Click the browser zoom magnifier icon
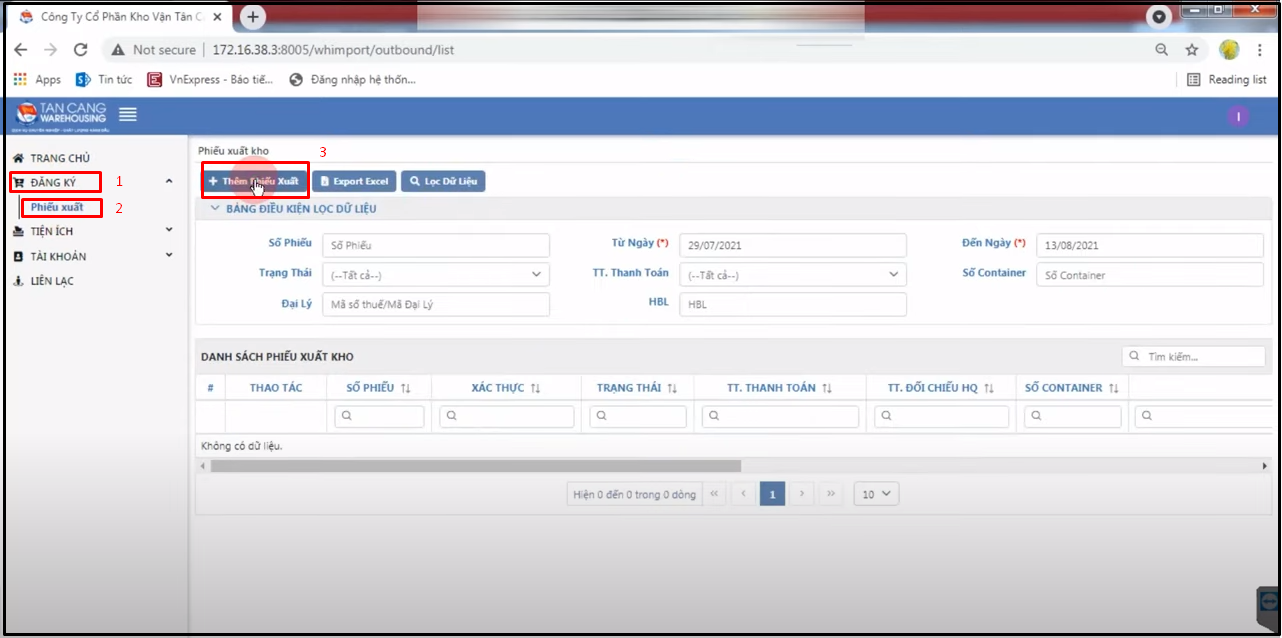Image resolution: width=1282 pixels, height=638 pixels. [x=1161, y=50]
